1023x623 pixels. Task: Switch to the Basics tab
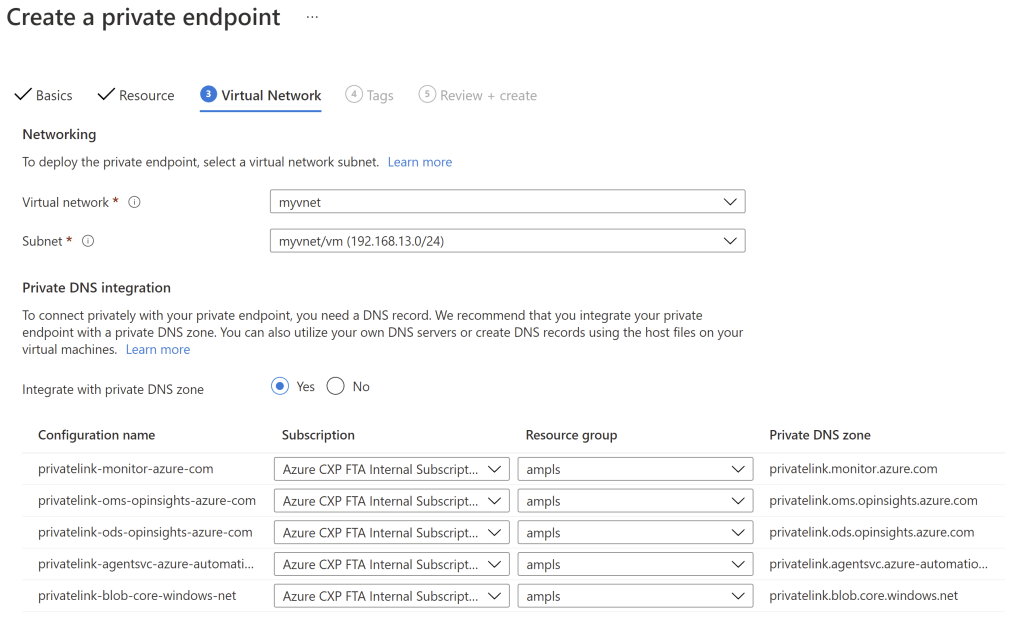(54, 96)
